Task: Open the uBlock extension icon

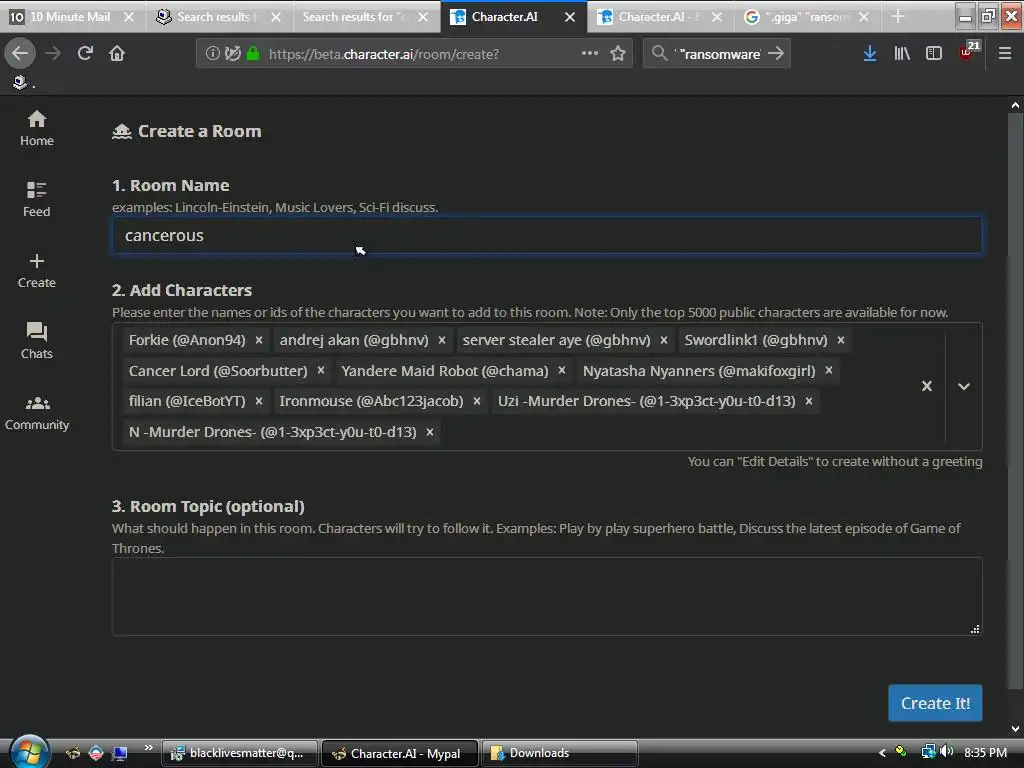Action: [967, 53]
